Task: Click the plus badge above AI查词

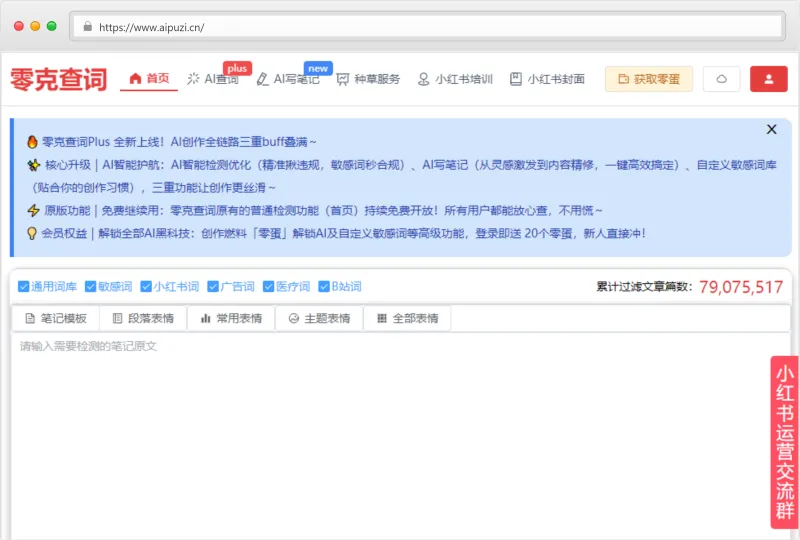Action: [x=237, y=68]
